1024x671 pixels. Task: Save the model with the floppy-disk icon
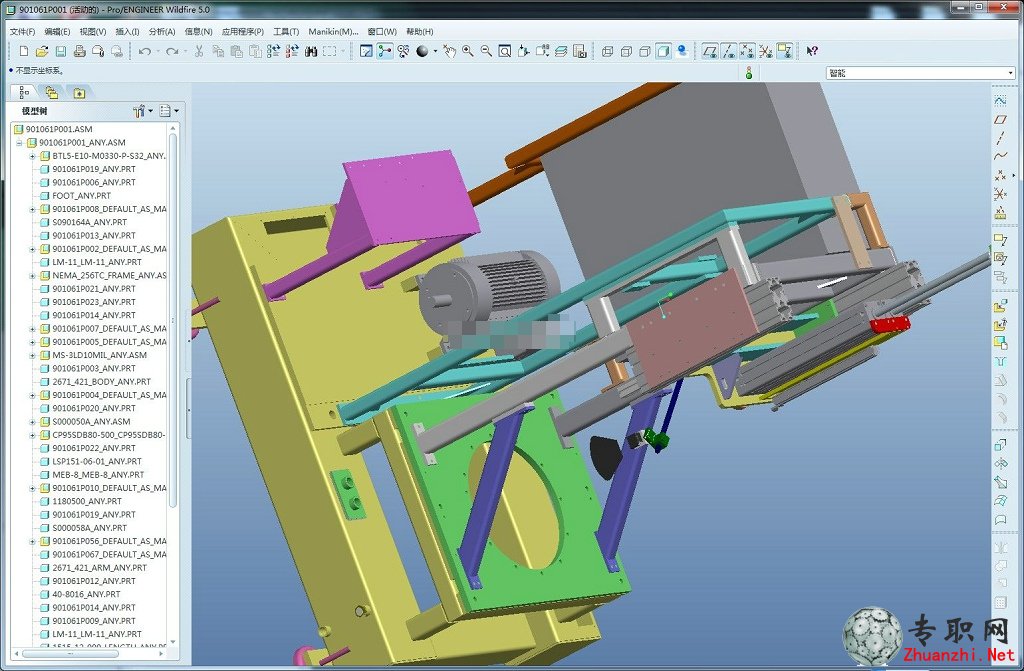(61, 51)
